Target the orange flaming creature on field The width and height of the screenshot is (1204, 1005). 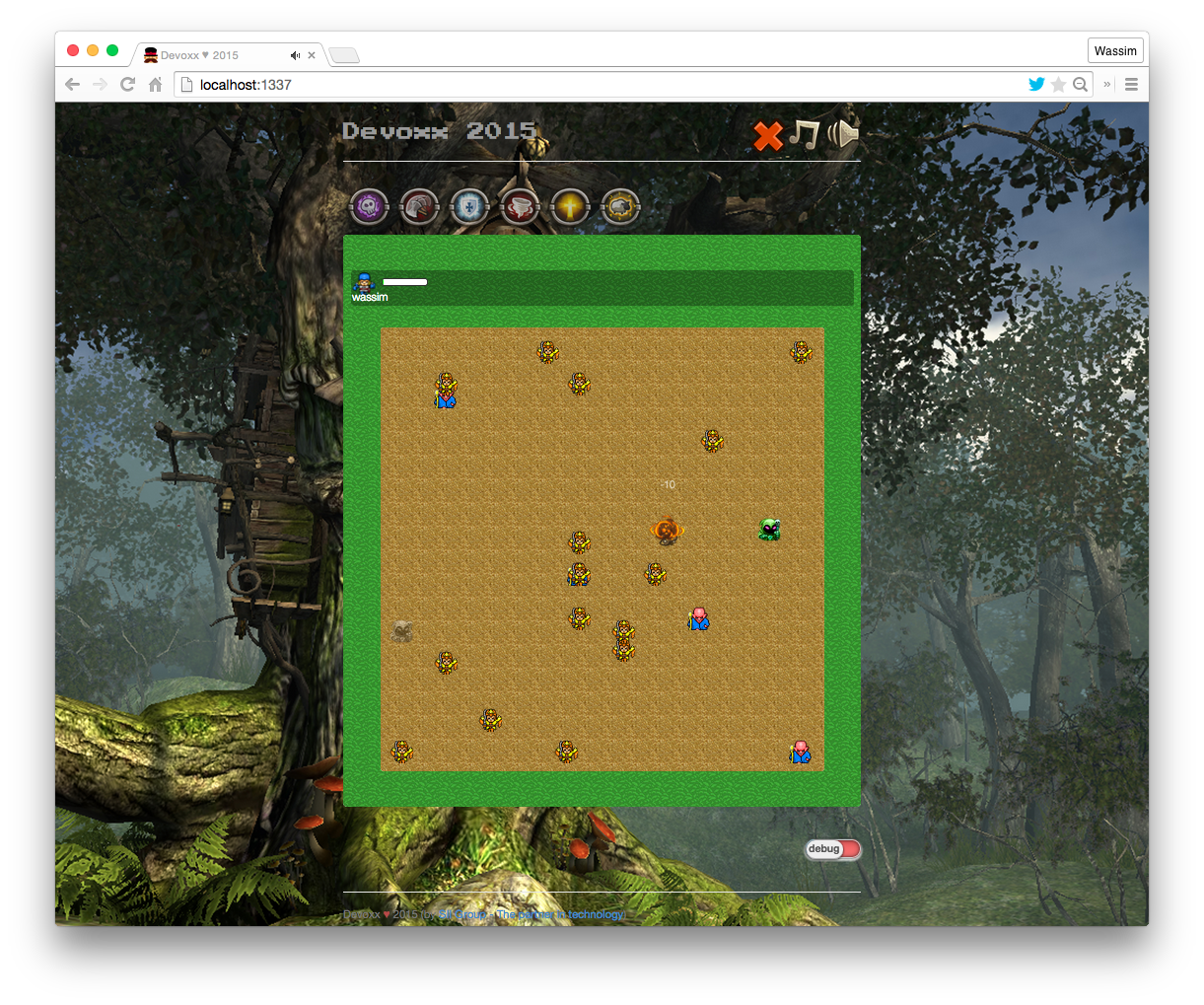(x=668, y=531)
